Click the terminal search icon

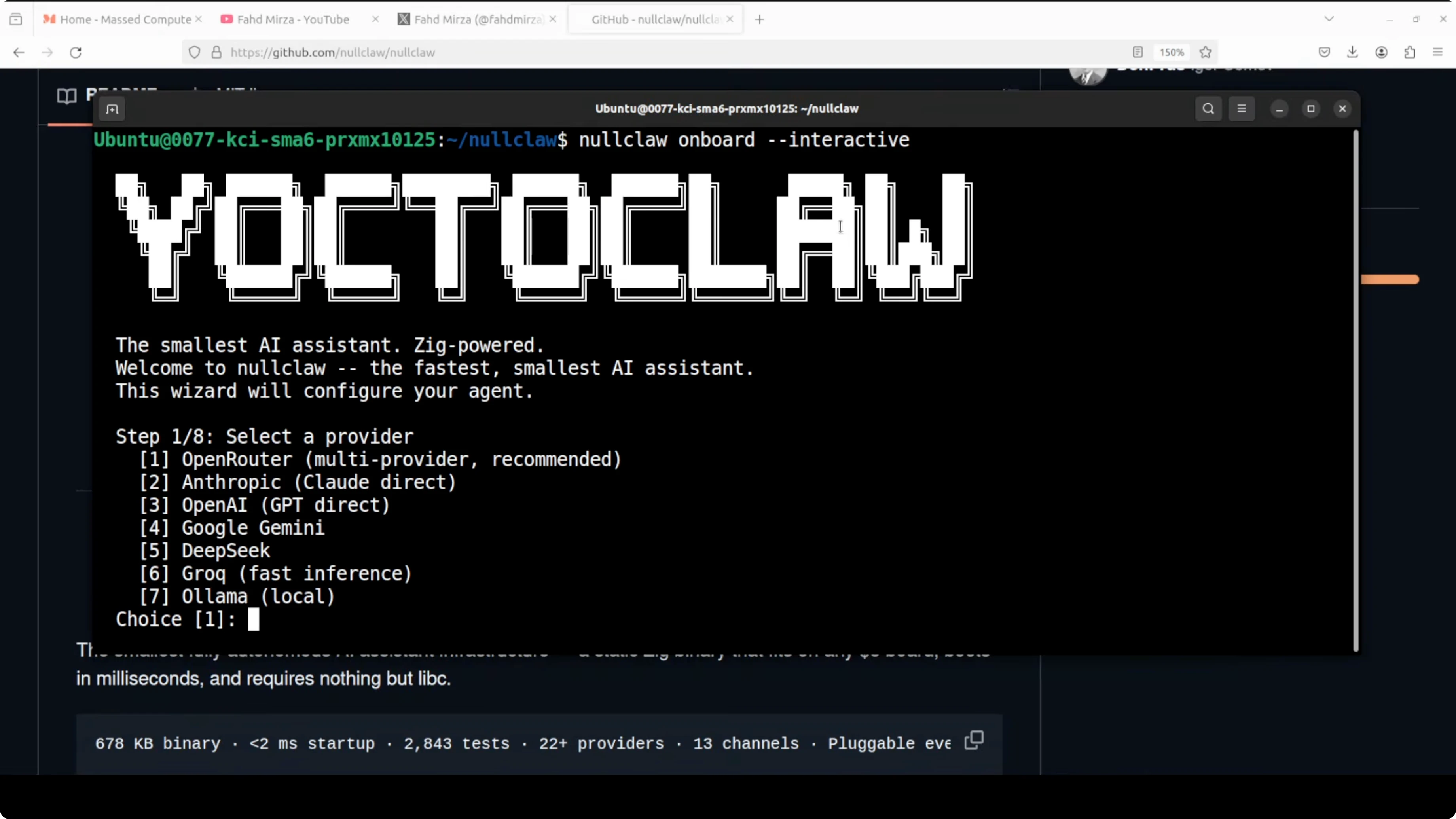(x=1208, y=108)
